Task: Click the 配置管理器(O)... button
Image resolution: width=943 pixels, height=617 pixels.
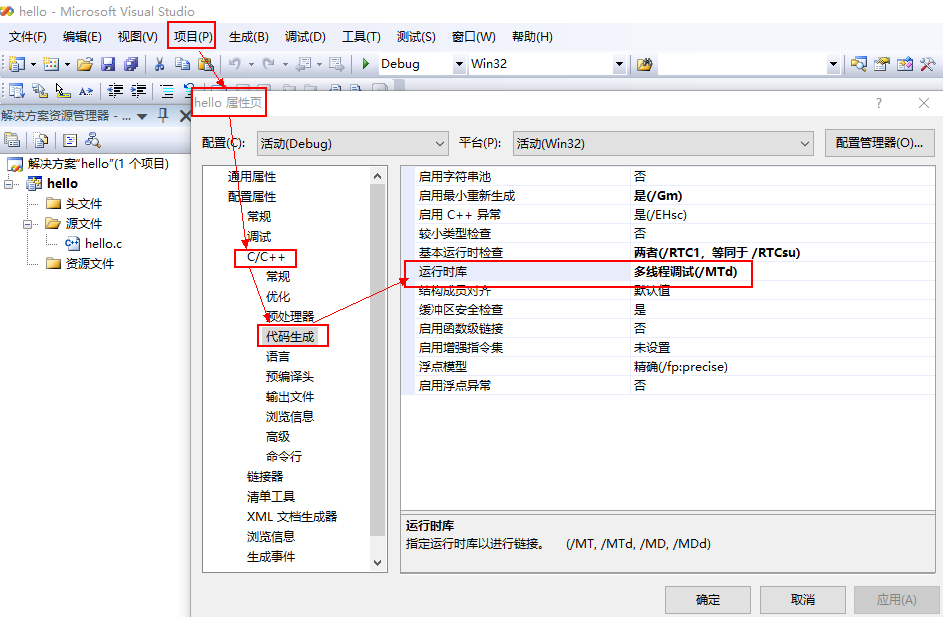Action: [x=879, y=143]
